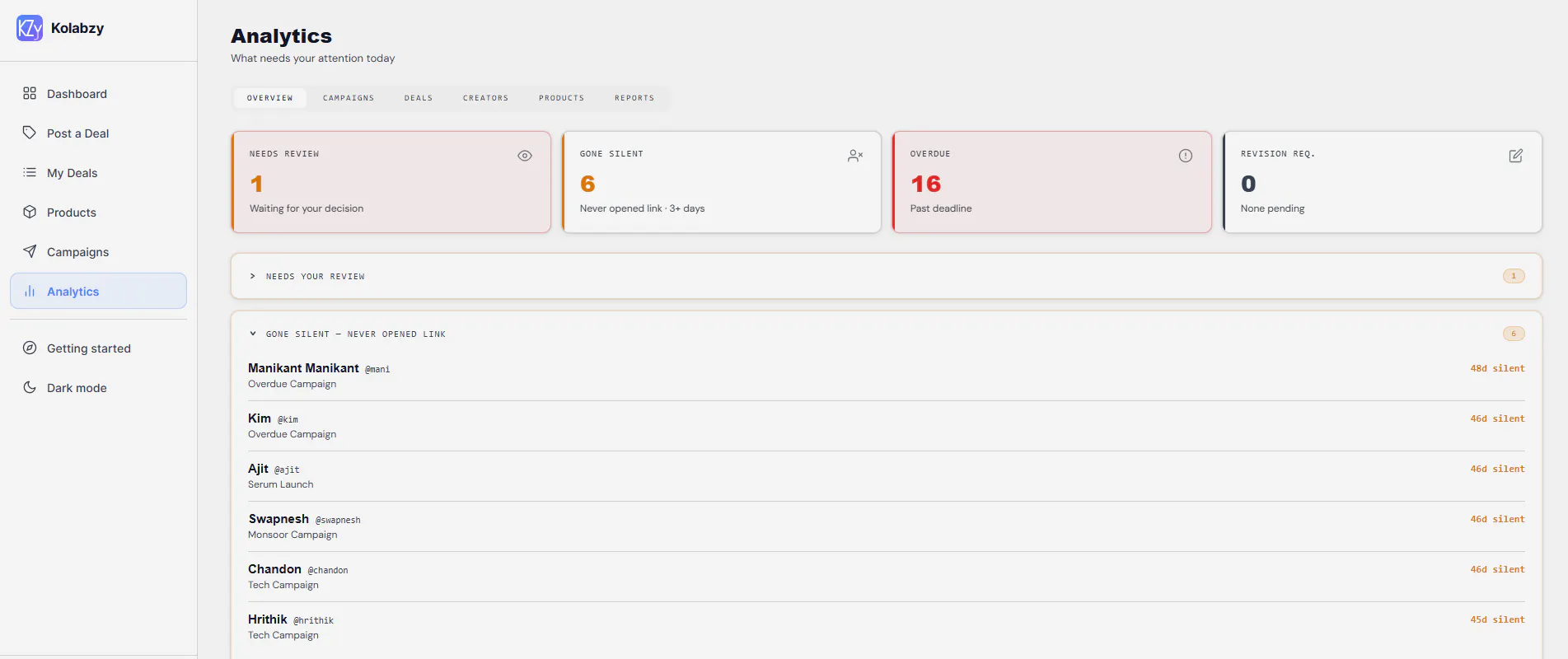Screen dimensions: 1568x659
Task: Click '48d silent' status for Manikant
Action: coord(1497,368)
